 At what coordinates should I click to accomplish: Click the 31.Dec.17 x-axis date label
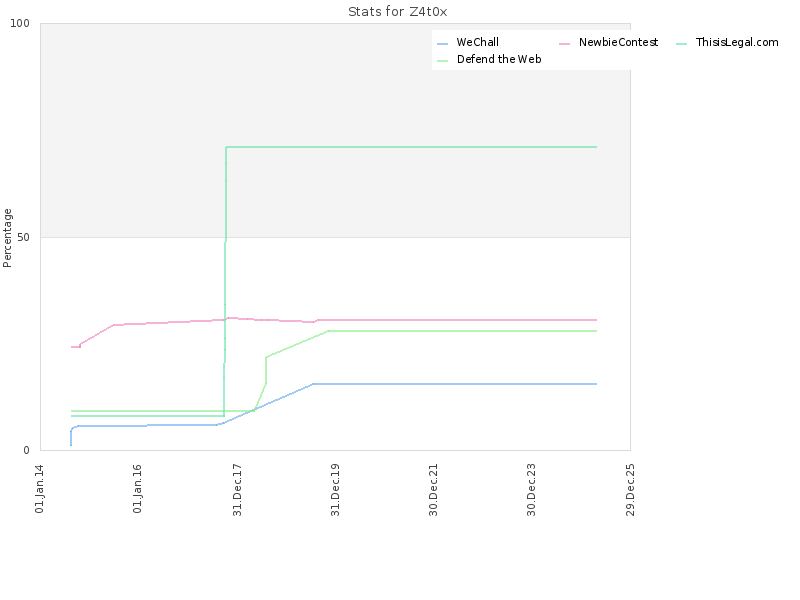(237, 488)
